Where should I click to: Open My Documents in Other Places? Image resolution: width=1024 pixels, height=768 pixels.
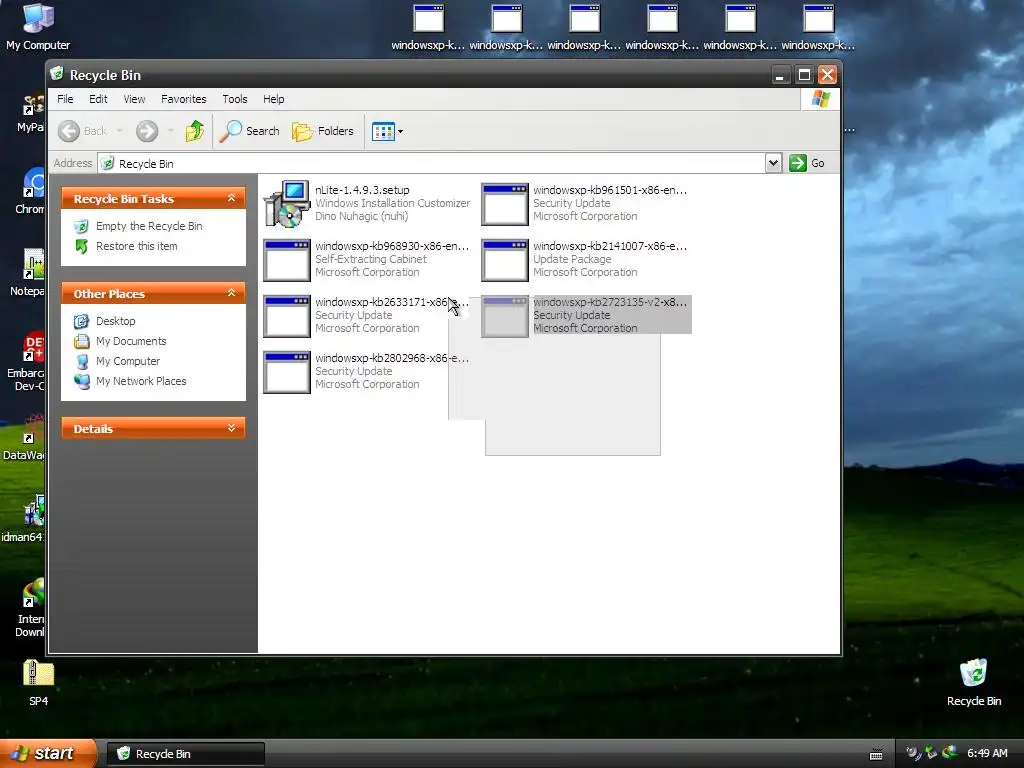131,342
